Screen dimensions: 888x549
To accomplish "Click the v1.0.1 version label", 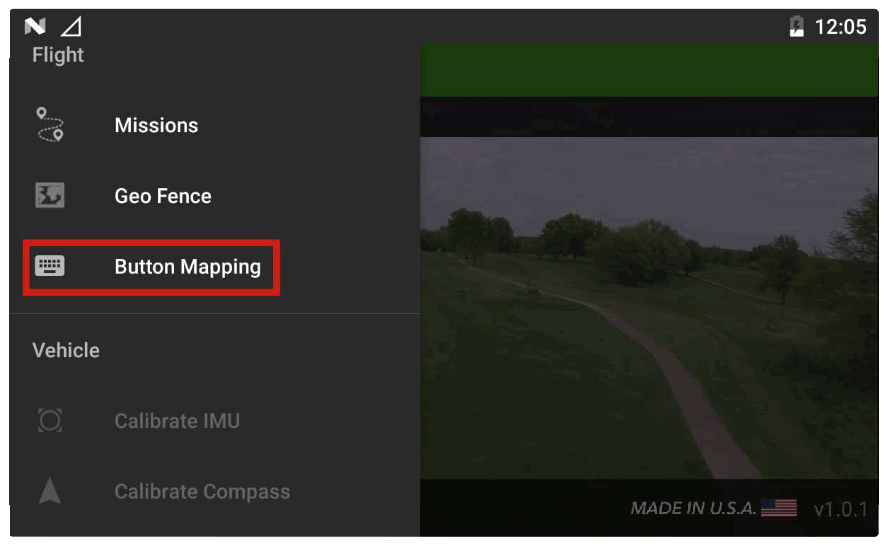I will [x=840, y=509].
